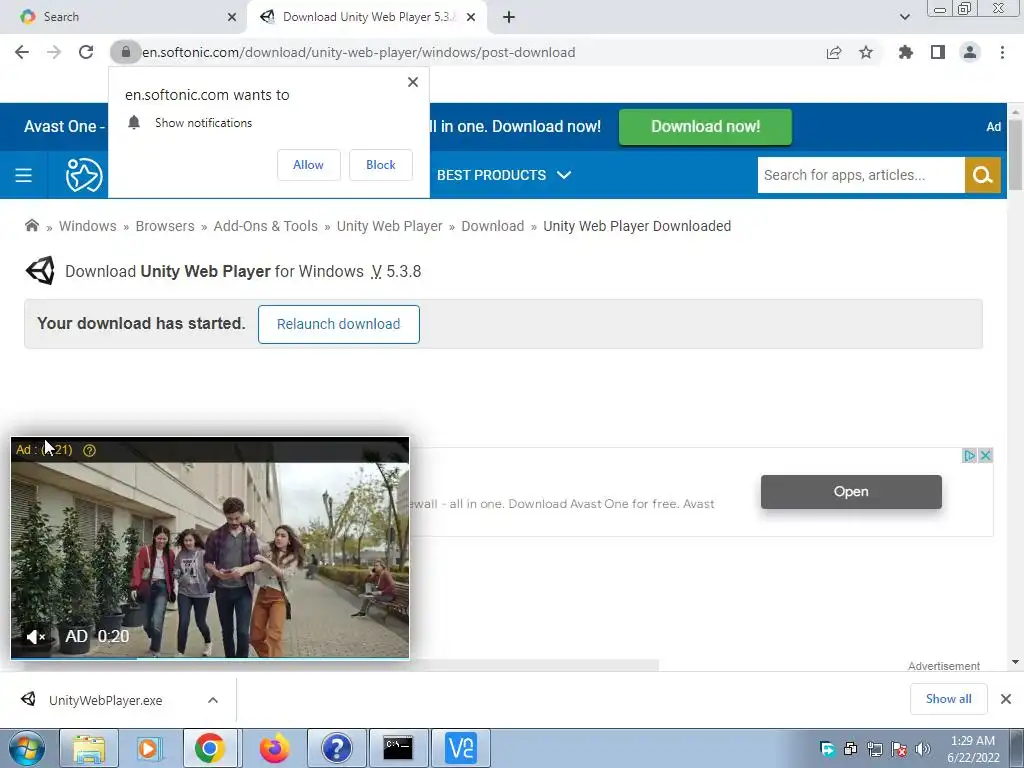
Task: Open the Download breadcrumb link
Action: point(492,226)
